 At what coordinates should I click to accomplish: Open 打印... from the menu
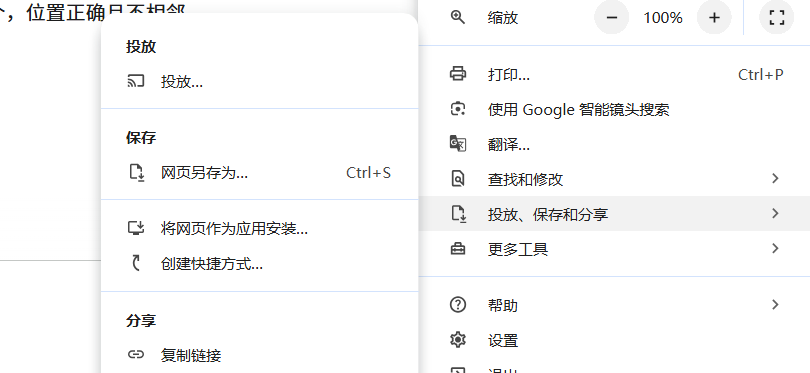pyautogui.click(x=614, y=74)
